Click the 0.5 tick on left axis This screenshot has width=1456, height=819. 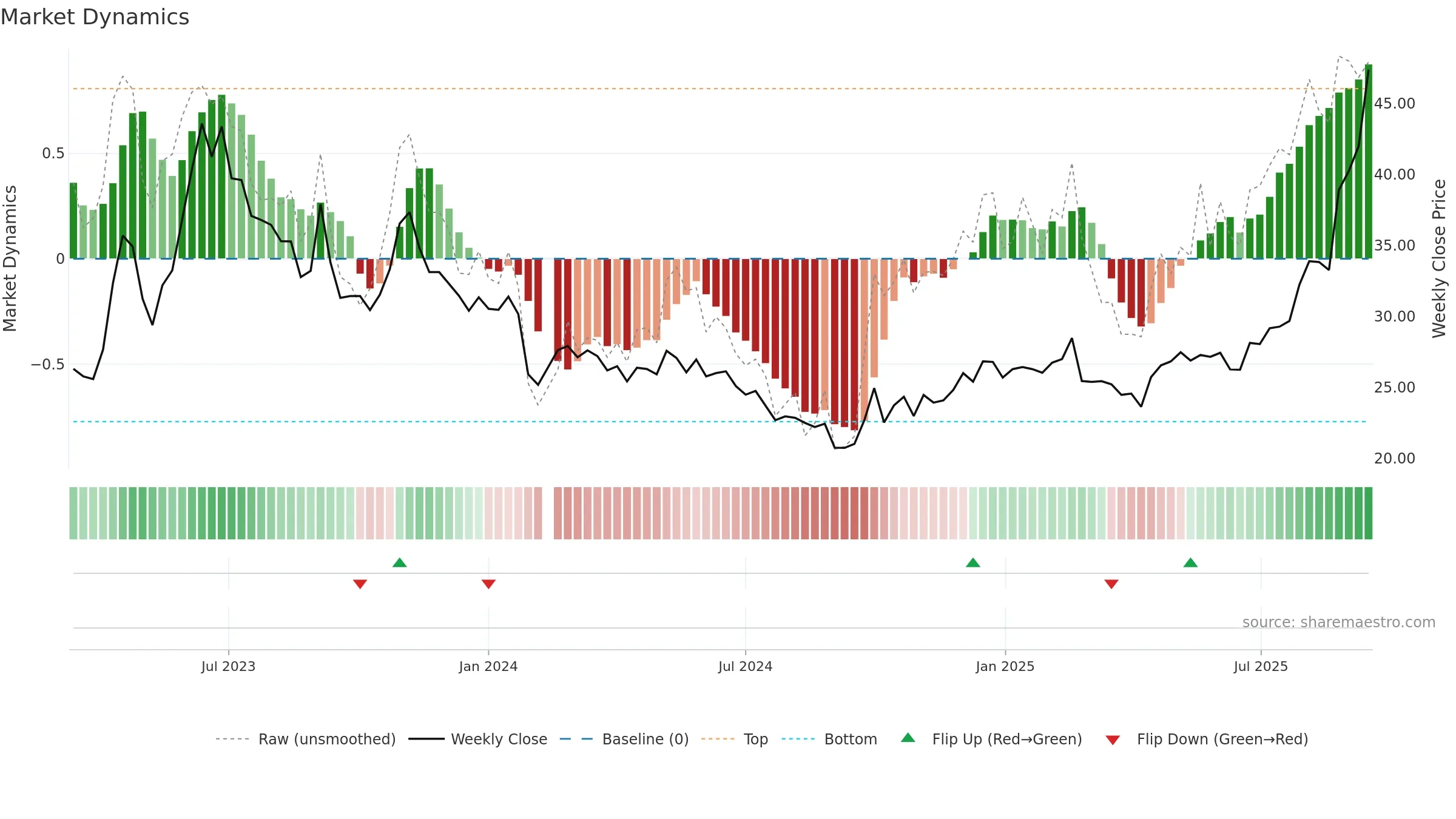coord(53,153)
